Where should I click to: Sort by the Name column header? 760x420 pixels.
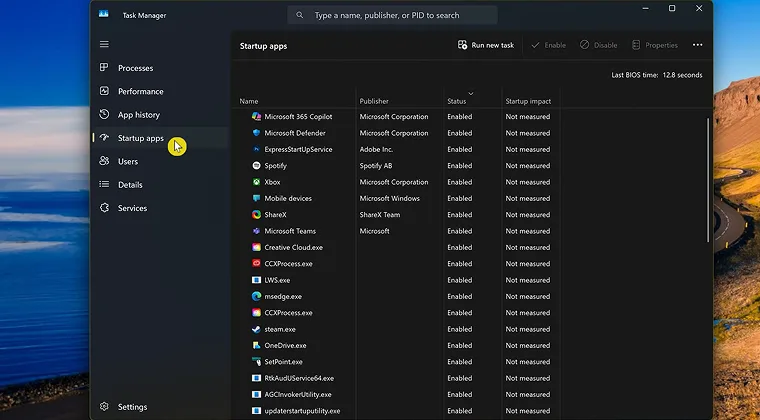[249, 101]
